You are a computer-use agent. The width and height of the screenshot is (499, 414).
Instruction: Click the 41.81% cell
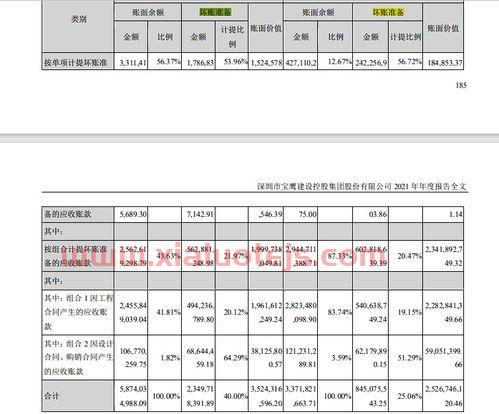pyautogui.click(x=165, y=312)
